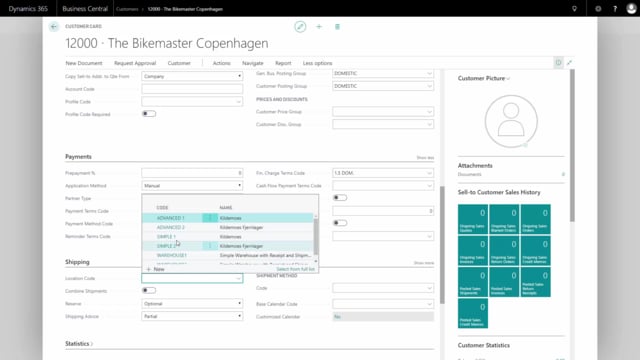Click Show more in Shipping section
The image size is (640, 360).
(x=424, y=263)
